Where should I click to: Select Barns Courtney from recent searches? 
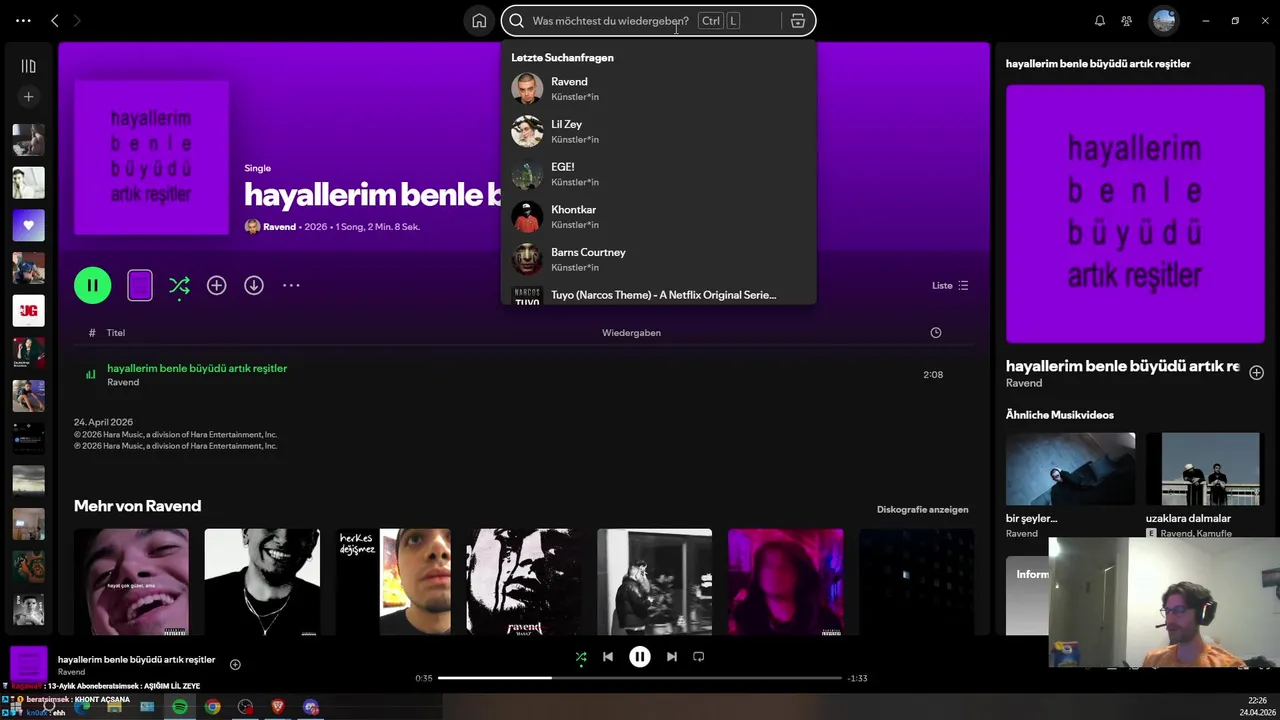tap(658, 259)
